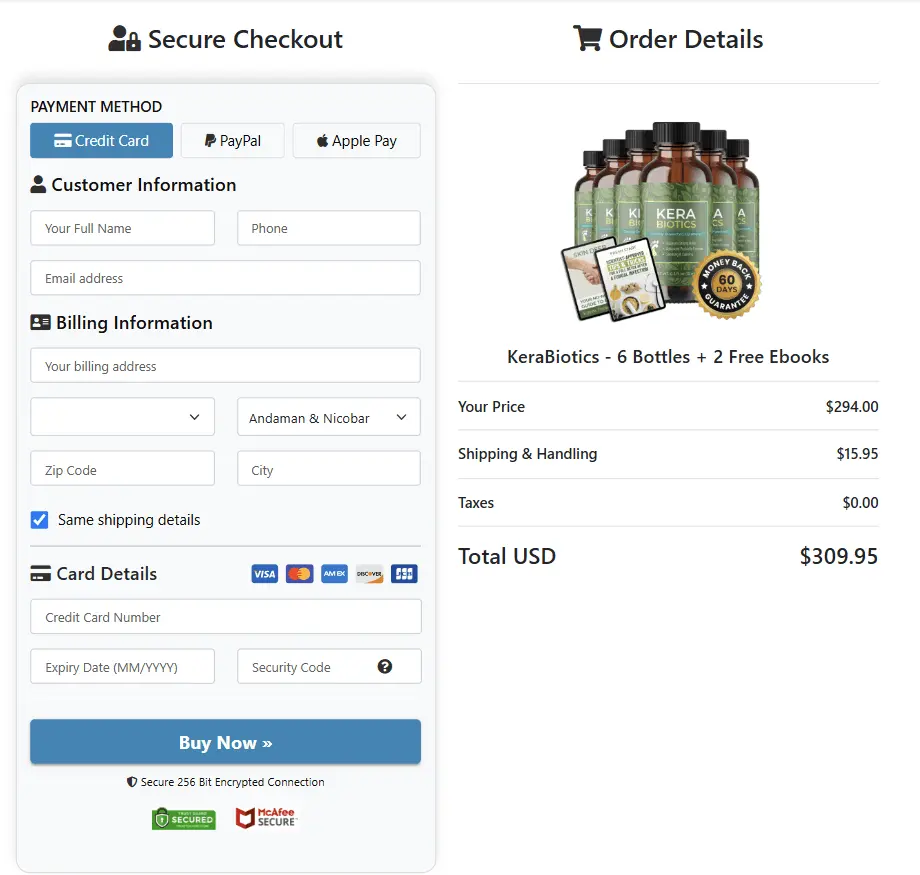Click the Visa card icon
Screen dimensions: 920x875
pyautogui.click(x=264, y=574)
